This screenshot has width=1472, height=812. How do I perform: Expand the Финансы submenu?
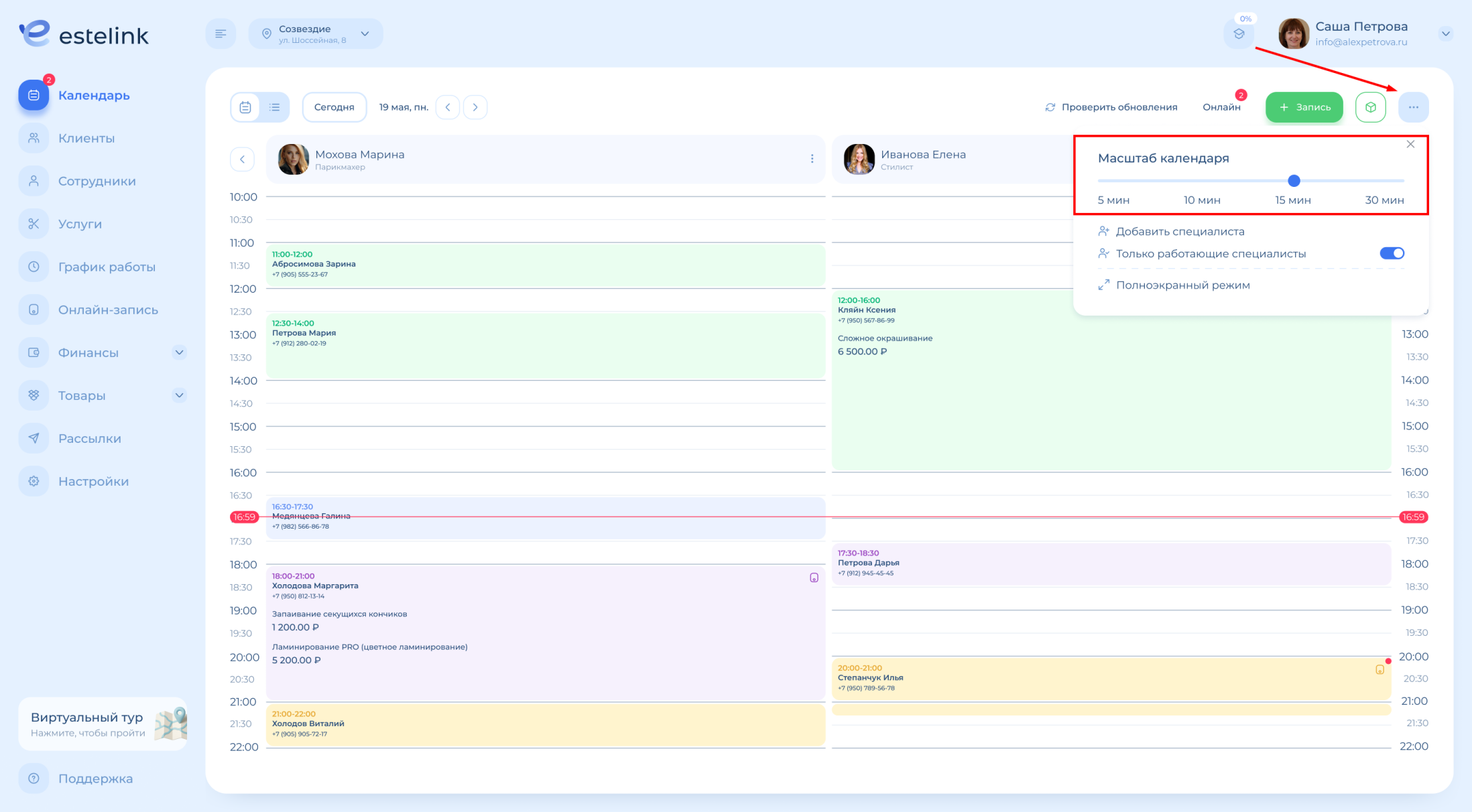pos(179,352)
